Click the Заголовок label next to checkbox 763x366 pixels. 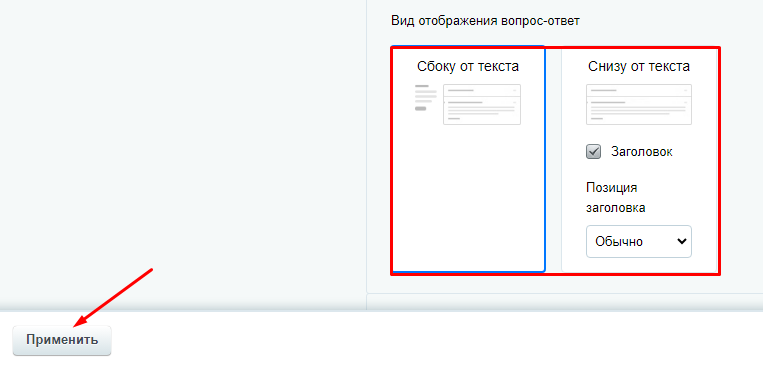pos(642,152)
